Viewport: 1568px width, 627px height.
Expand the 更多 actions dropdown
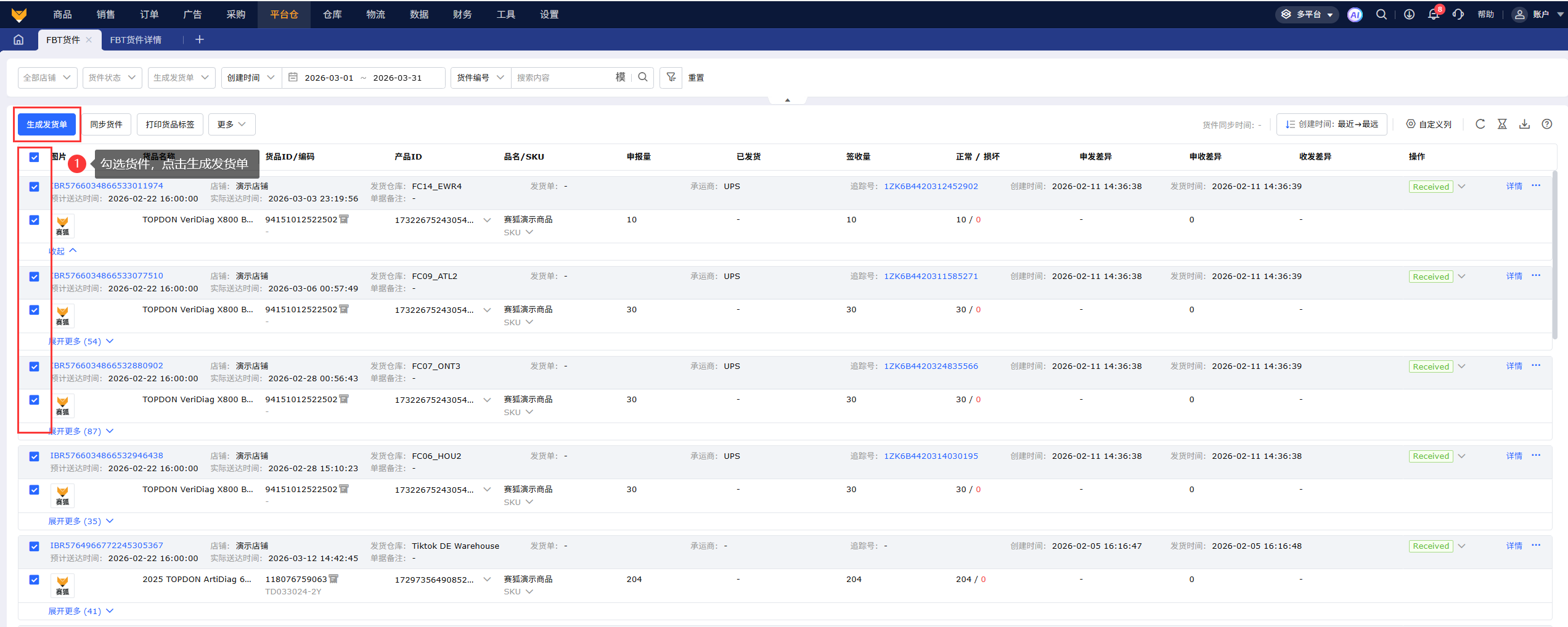[x=231, y=124]
